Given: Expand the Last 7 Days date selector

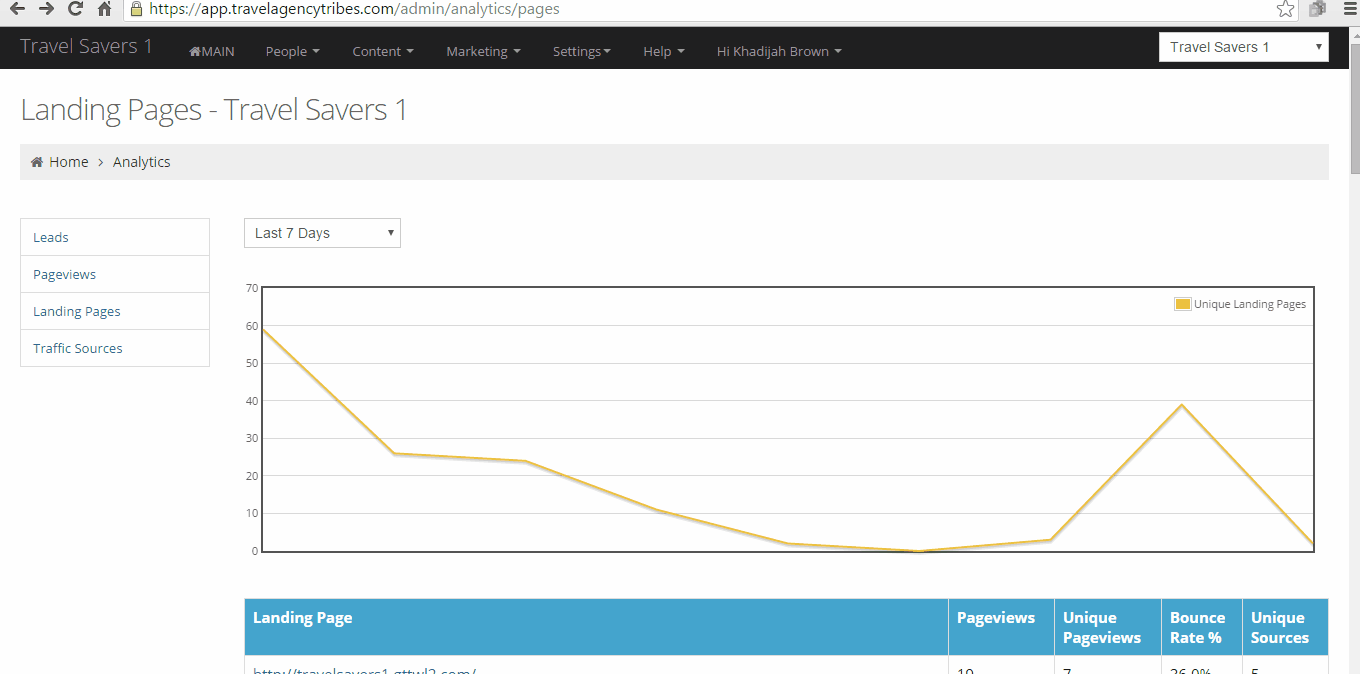Looking at the screenshot, I should (x=322, y=233).
